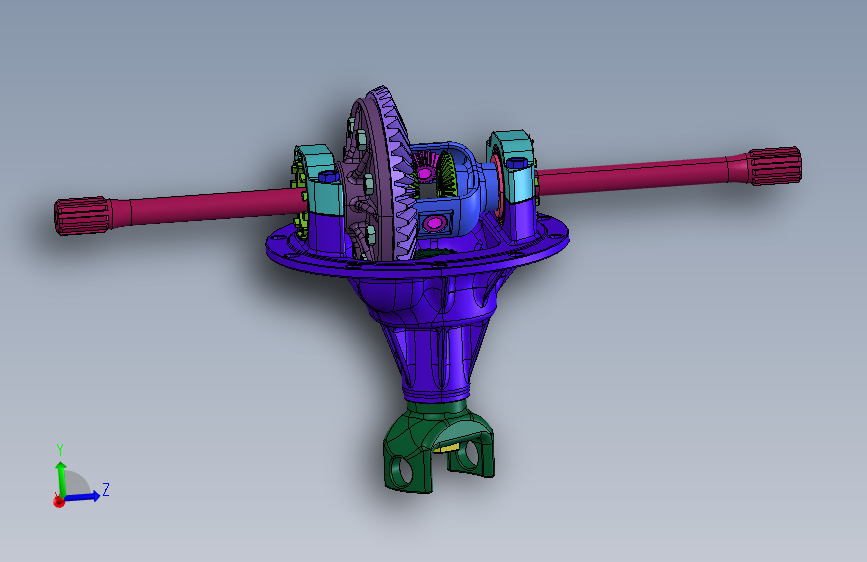
Task: Select the magenta cross pin end on case
Action: point(434,223)
